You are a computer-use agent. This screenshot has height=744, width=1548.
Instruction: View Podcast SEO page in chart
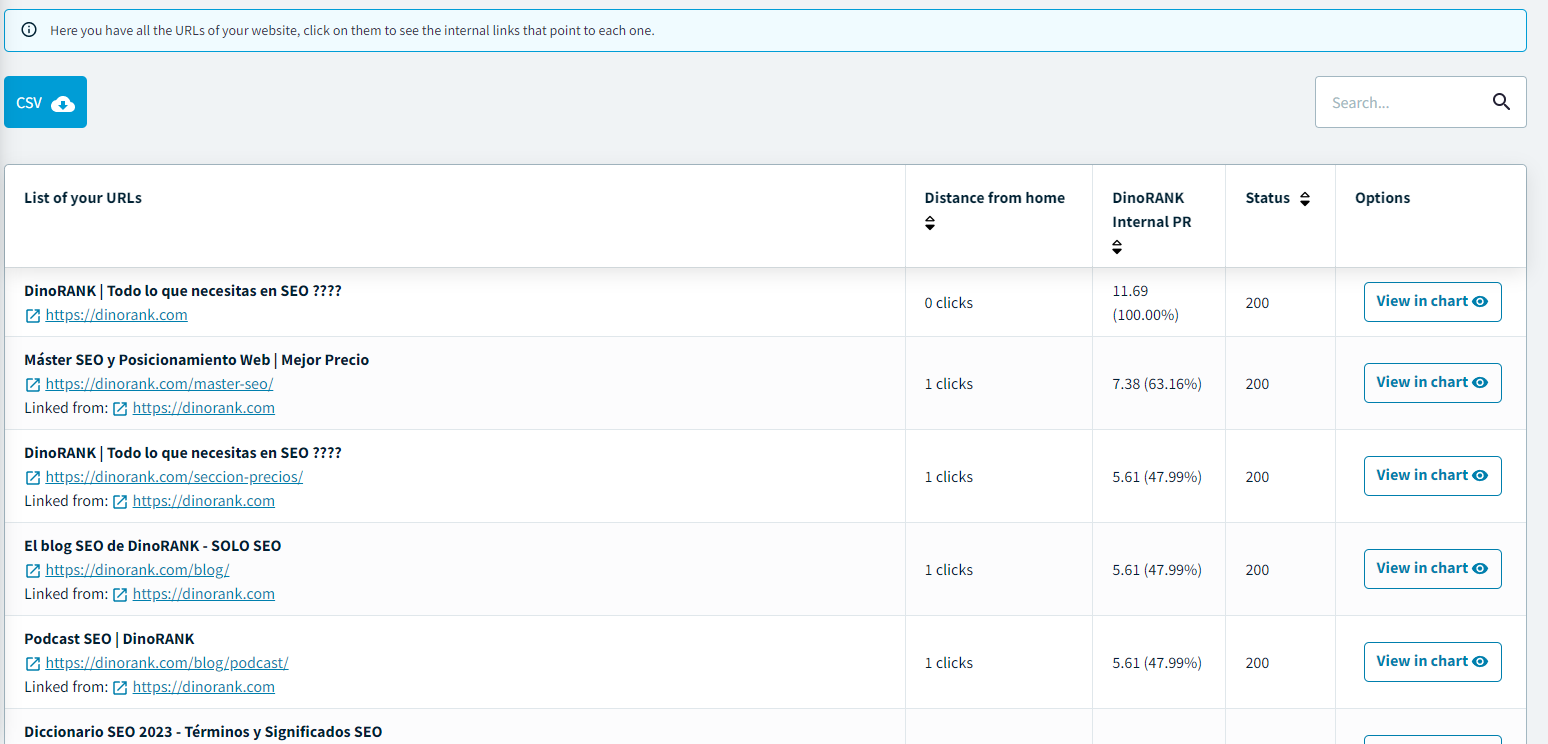tap(1432, 662)
